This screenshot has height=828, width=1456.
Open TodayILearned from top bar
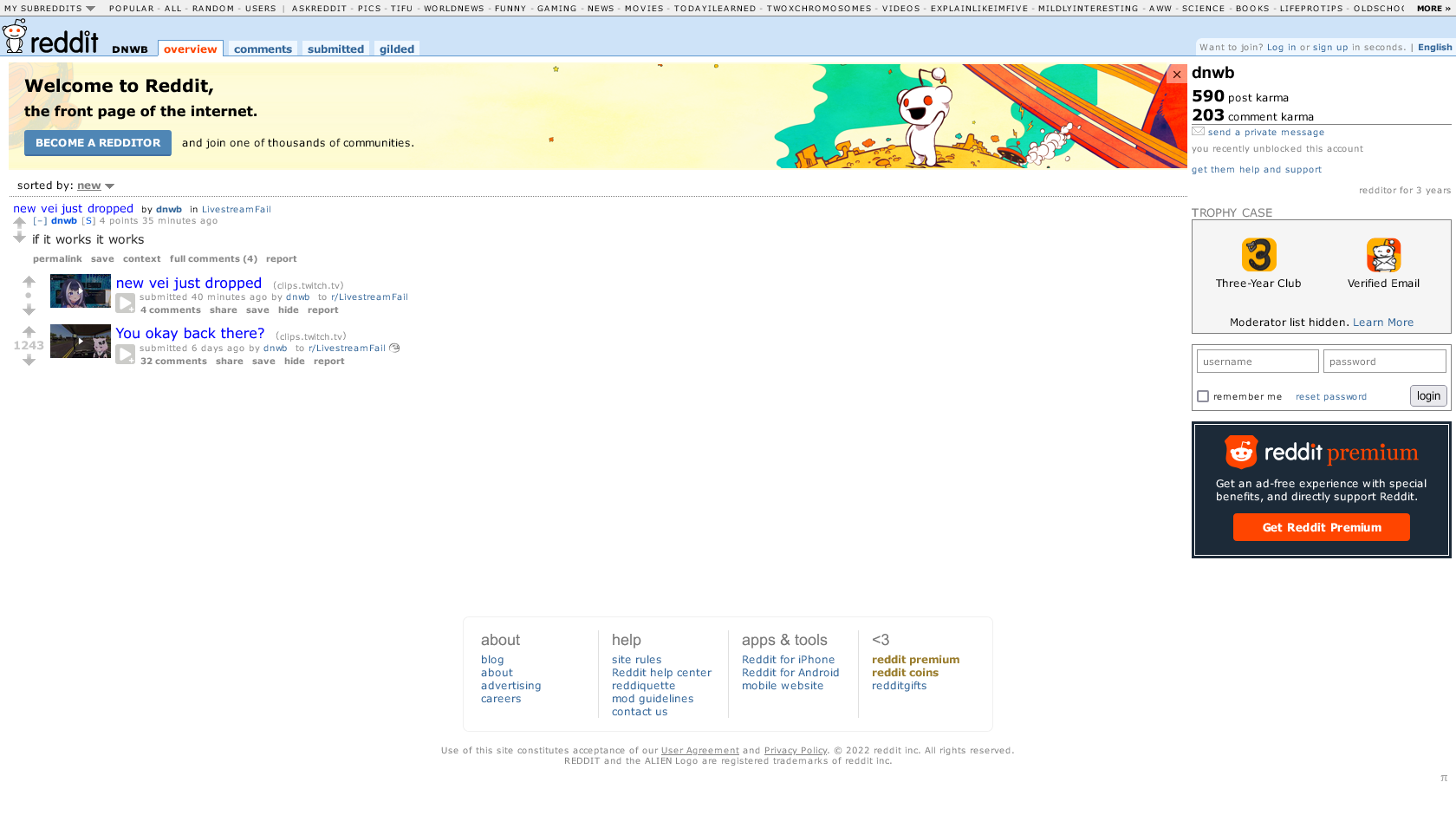pos(715,8)
